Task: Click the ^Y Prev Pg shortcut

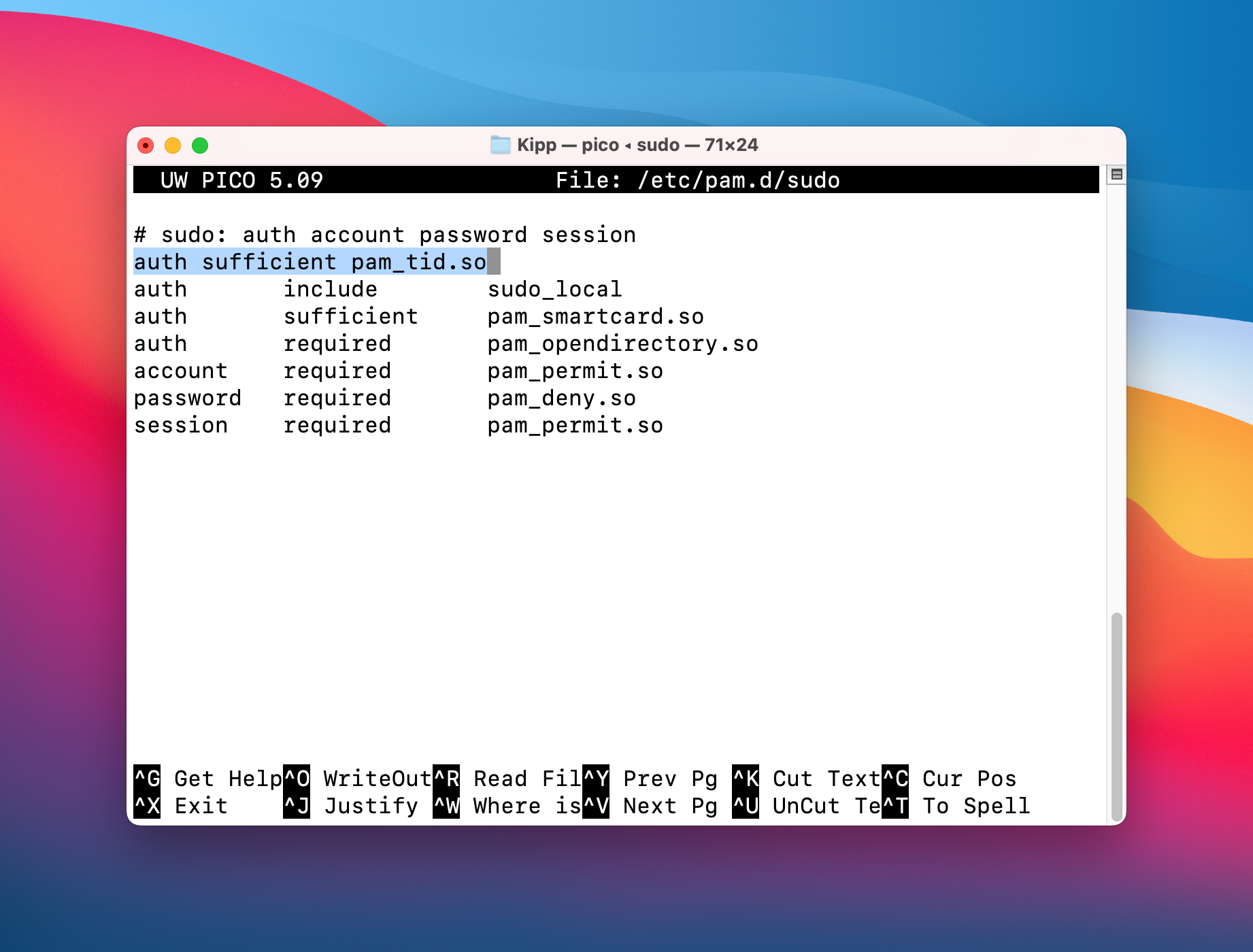Action: point(650,779)
